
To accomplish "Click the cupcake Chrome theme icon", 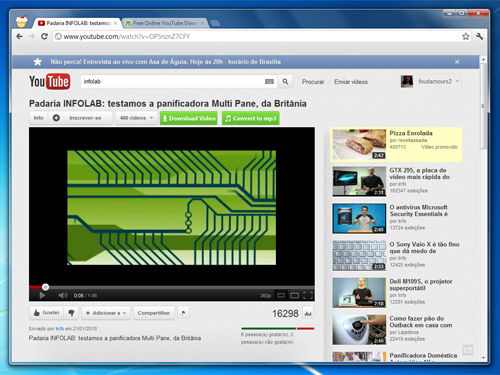I will [22, 22].
